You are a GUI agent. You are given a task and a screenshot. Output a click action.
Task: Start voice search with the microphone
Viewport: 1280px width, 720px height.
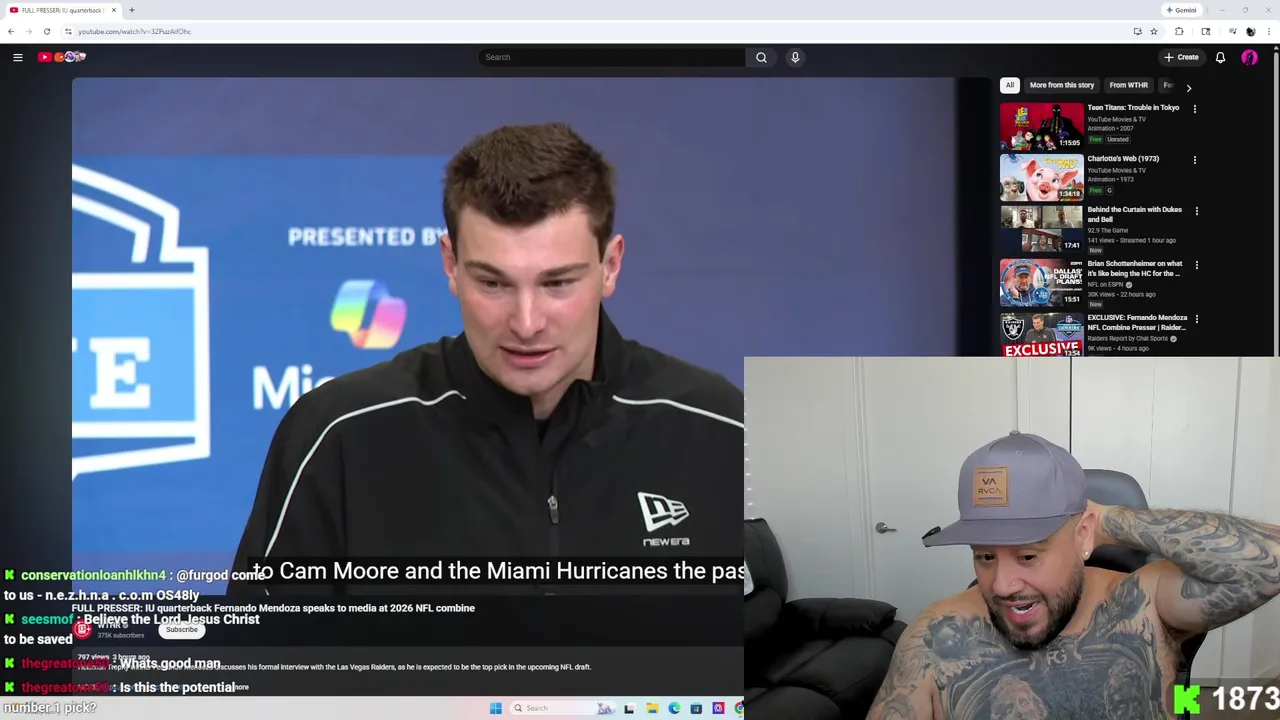click(x=795, y=57)
